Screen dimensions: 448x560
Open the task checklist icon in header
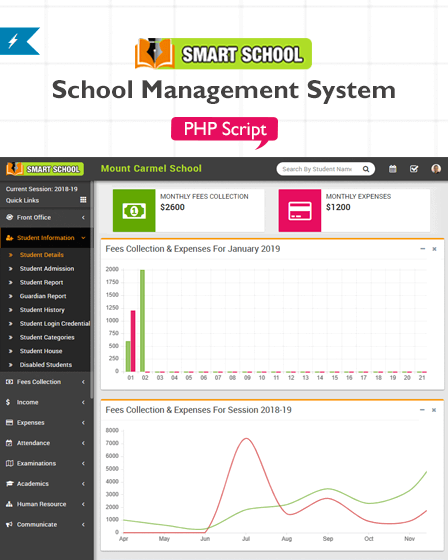coord(414,169)
